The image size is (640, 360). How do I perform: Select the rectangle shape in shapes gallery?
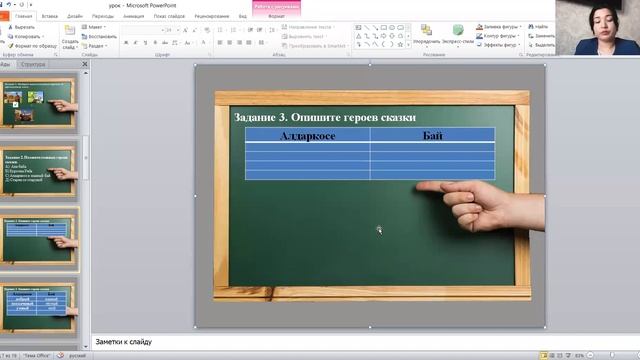pyautogui.click(x=384, y=28)
